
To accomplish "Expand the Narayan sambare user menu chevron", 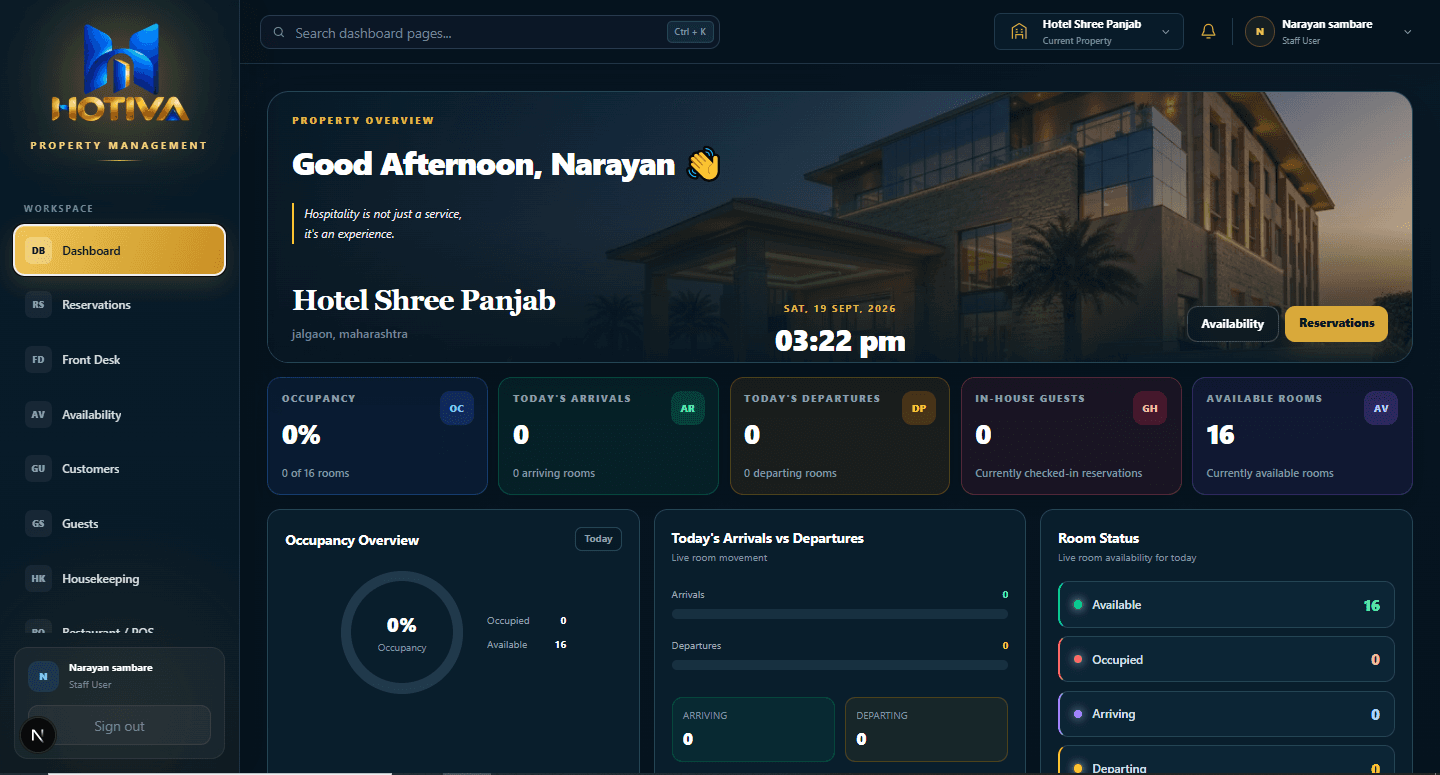I will coord(1408,32).
